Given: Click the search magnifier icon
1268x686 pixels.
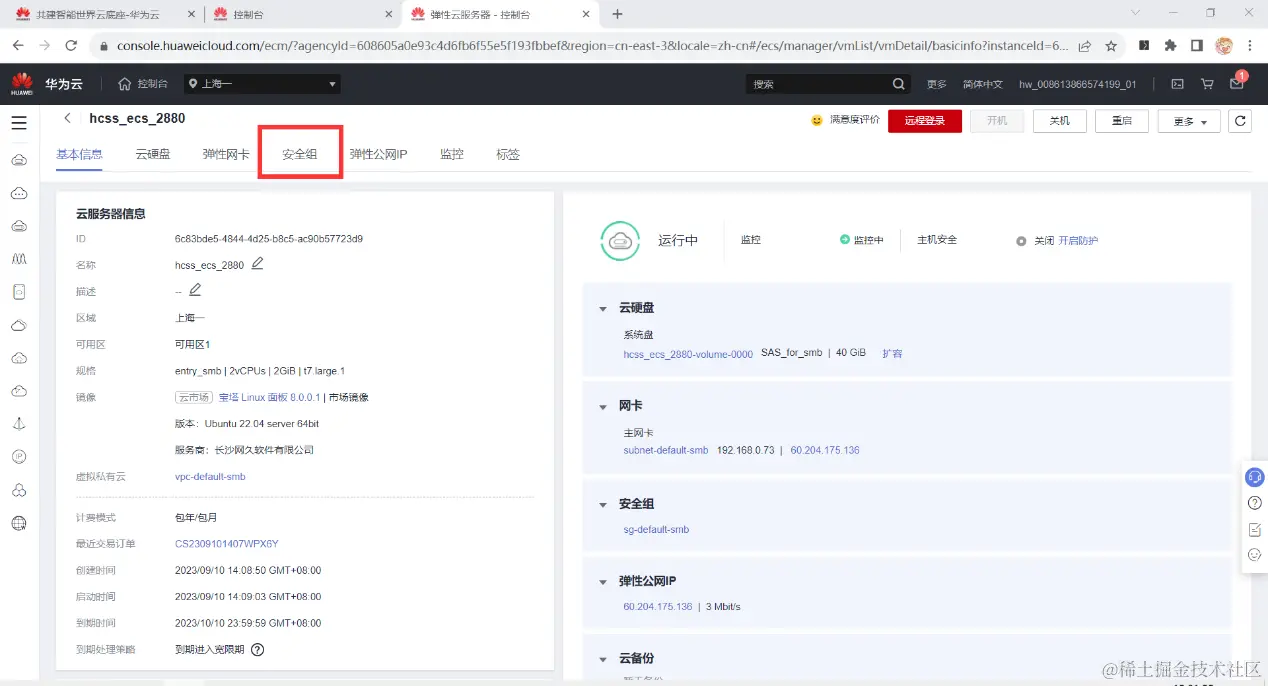Looking at the screenshot, I should [x=898, y=84].
